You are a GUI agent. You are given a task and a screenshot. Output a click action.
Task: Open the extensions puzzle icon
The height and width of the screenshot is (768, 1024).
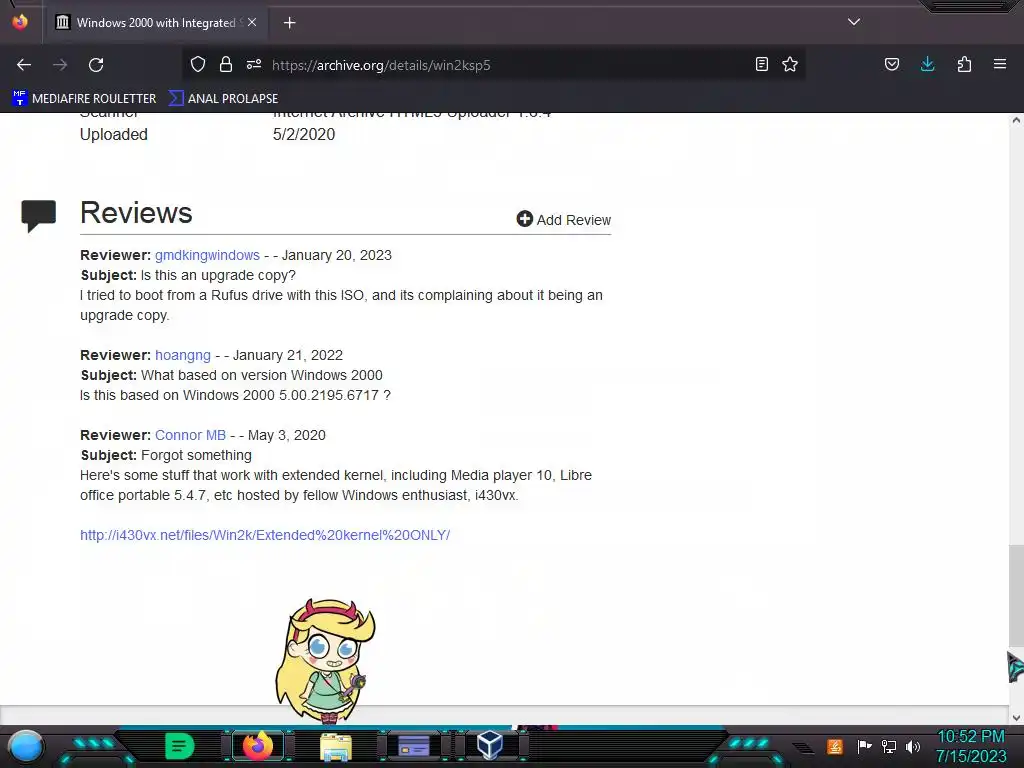tap(964, 64)
